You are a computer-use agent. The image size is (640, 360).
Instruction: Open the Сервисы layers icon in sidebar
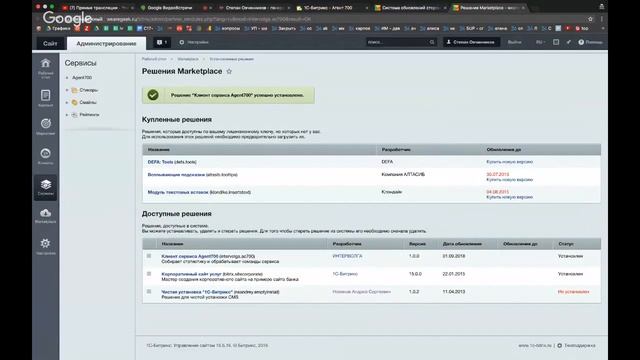pos(45,184)
